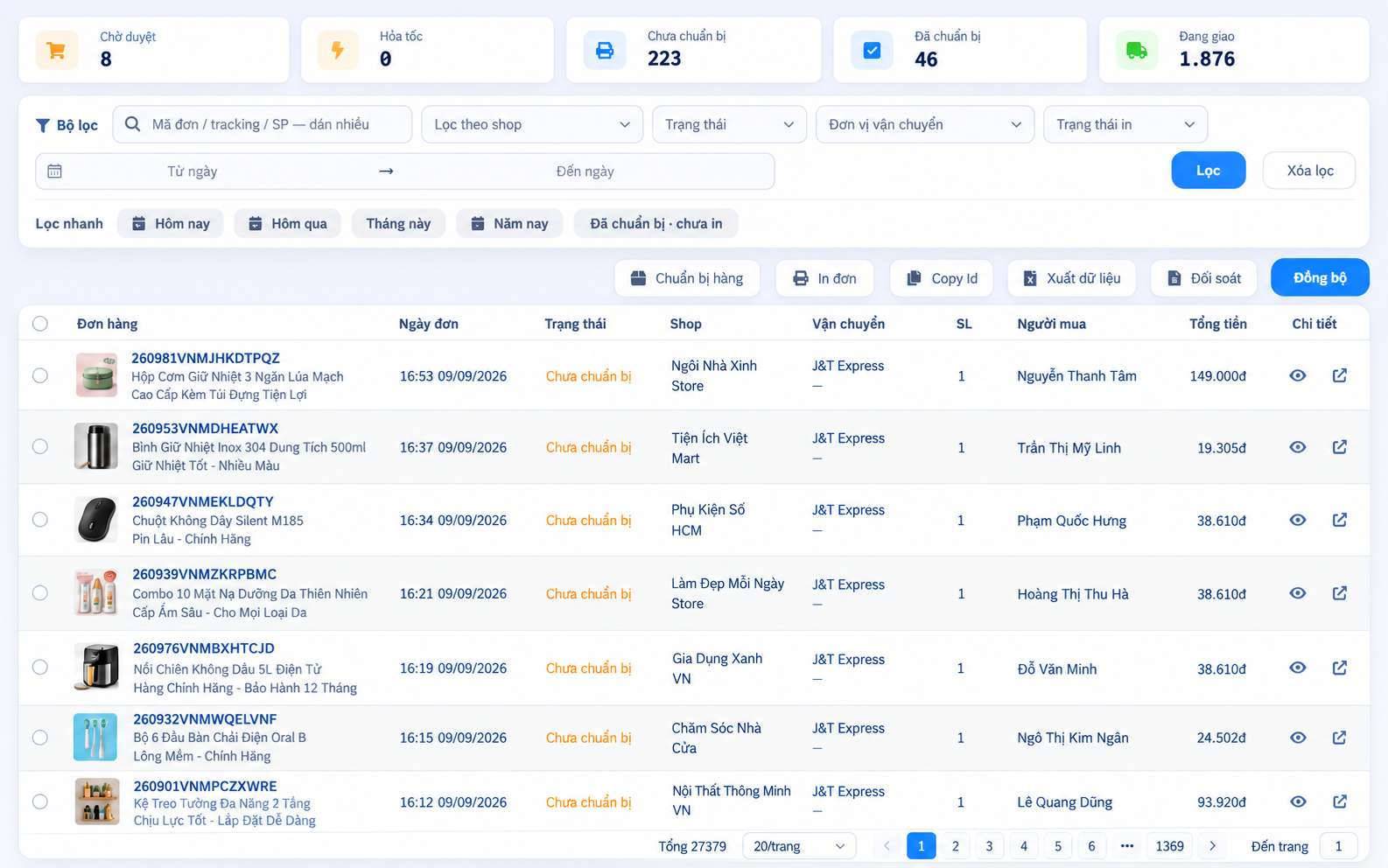Viewport: 1388px width, 868px height.
Task: Click the Đối soát button
Action: pyautogui.click(x=1203, y=278)
